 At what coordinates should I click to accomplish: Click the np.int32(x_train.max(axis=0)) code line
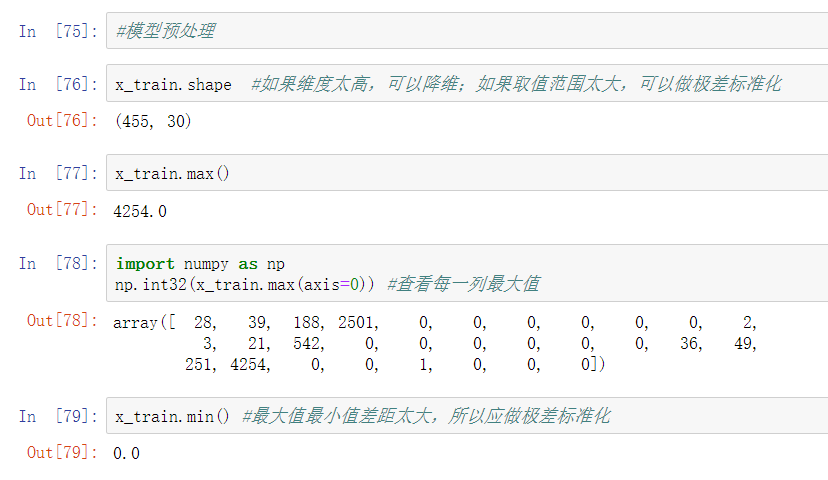tap(245, 285)
